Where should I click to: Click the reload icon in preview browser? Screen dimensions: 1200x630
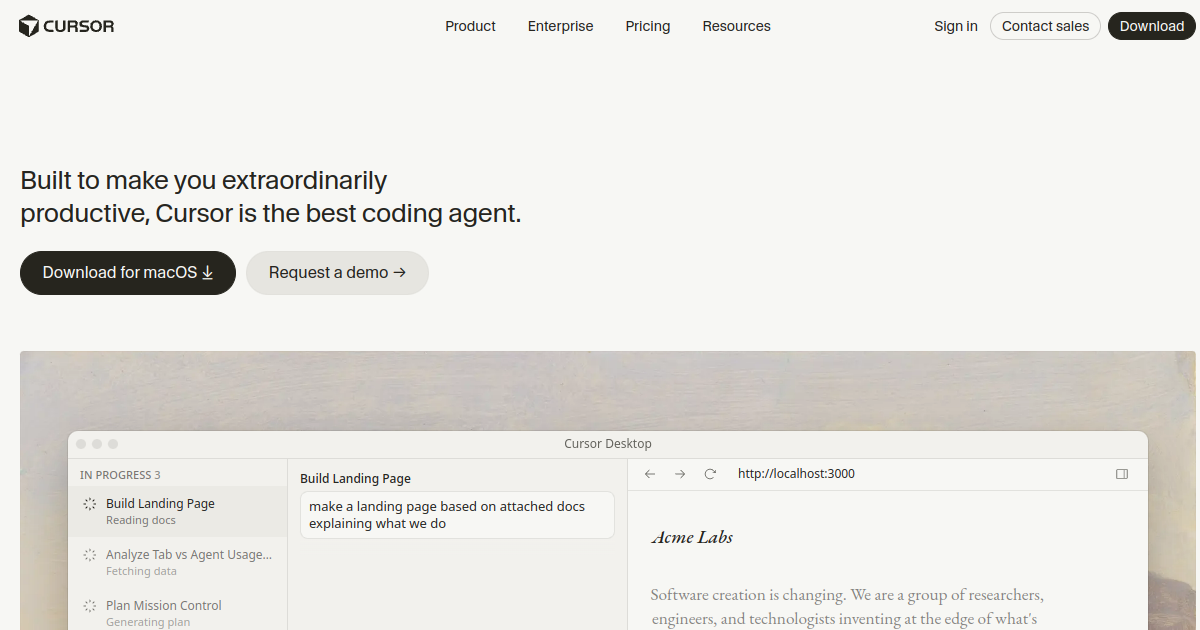tap(710, 474)
